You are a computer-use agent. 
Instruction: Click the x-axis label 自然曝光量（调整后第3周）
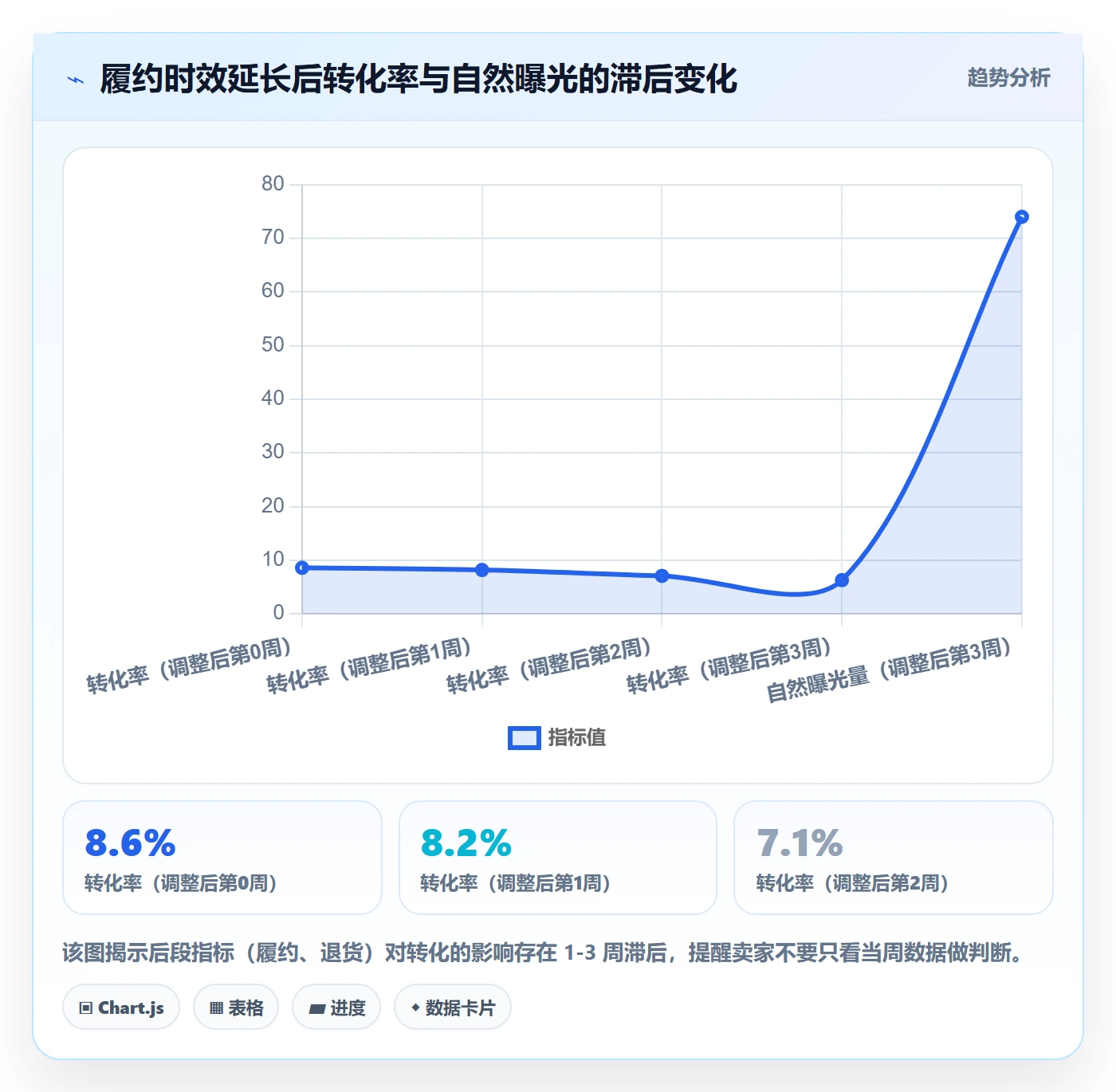click(x=890, y=671)
